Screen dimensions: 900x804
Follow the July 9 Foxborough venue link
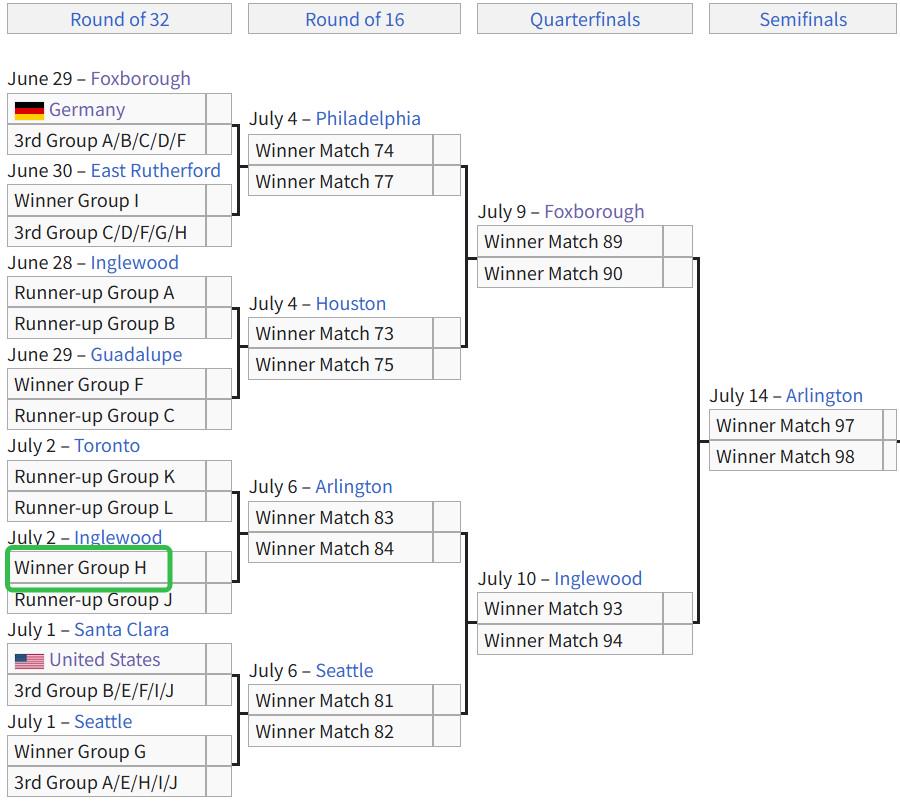pos(594,211)
